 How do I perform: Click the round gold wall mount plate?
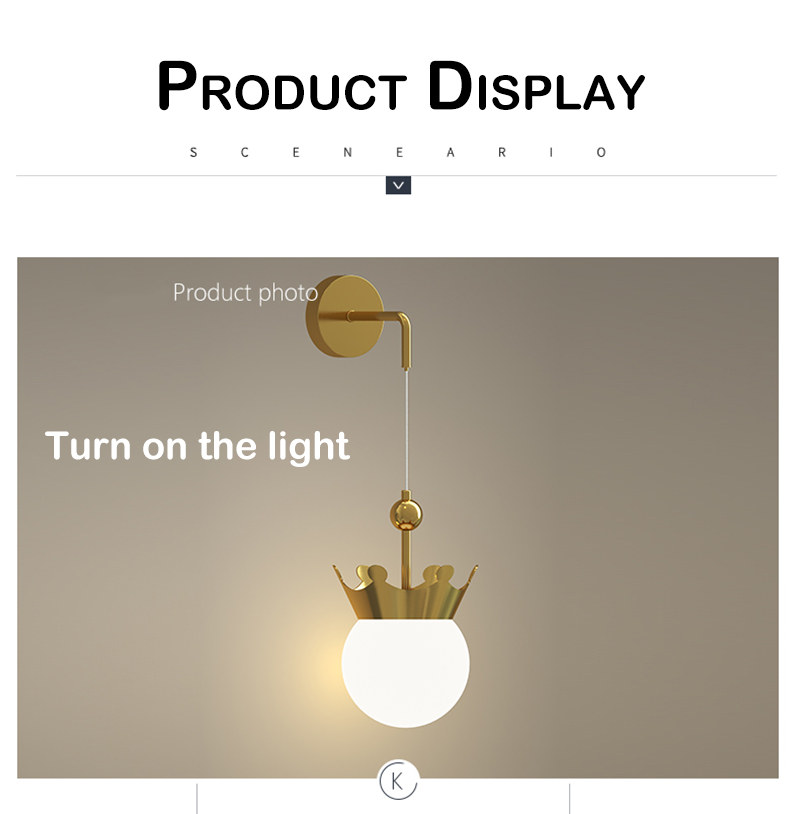coord(345,316)
